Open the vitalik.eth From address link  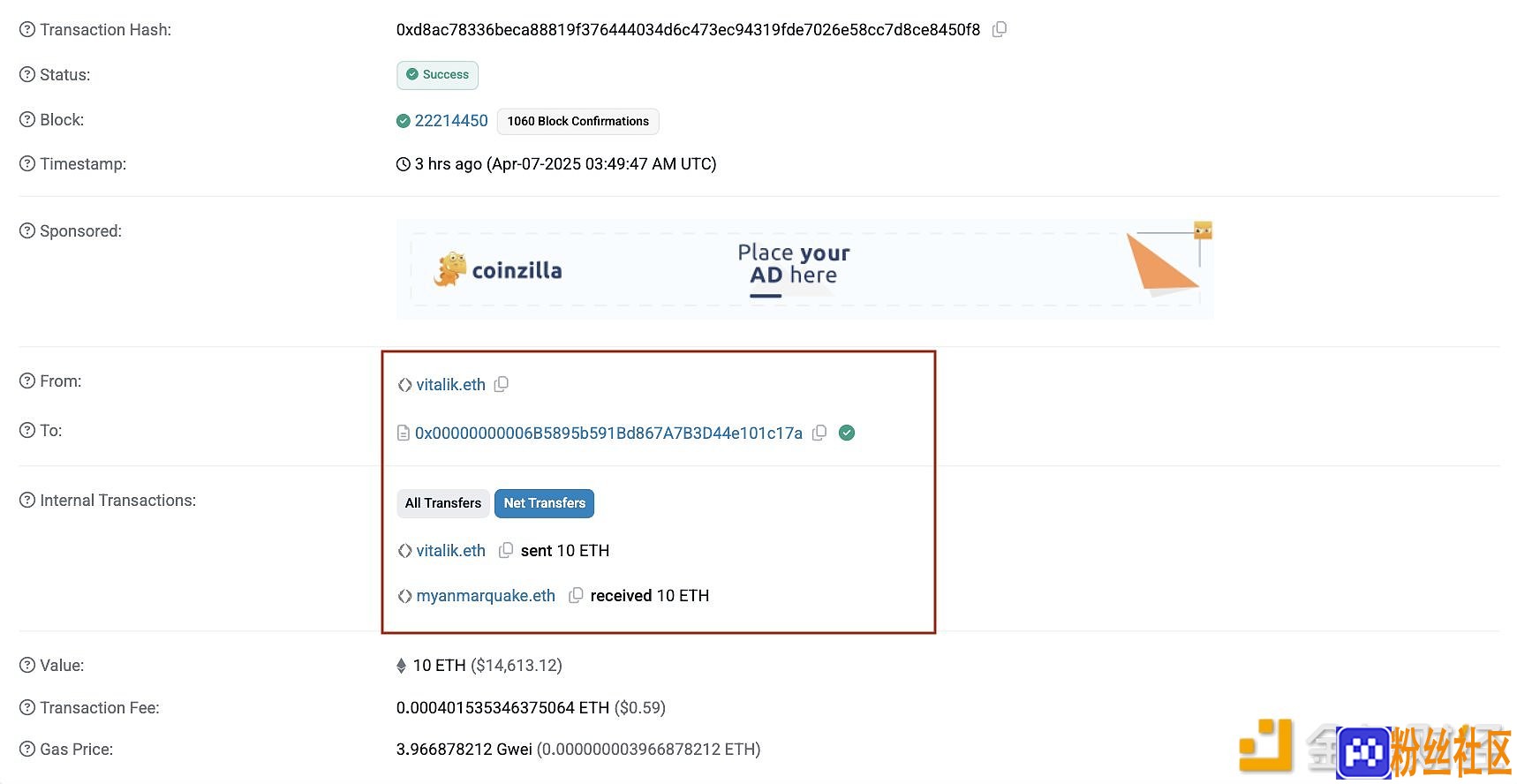click(451, 384)
